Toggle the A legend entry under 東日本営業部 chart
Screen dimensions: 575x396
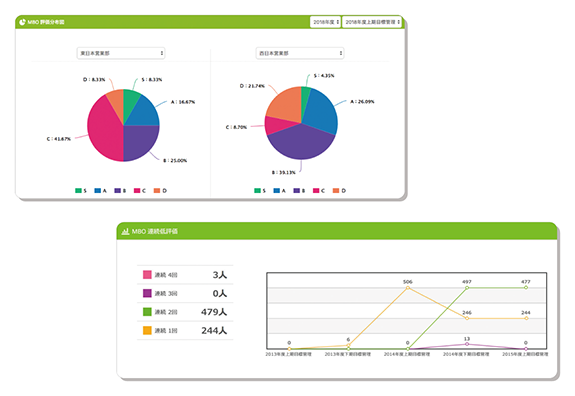click(100, 191)
